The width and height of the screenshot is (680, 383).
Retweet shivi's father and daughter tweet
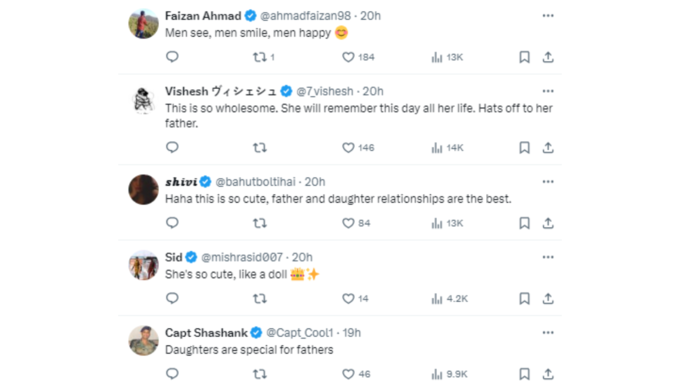point(260,223)
